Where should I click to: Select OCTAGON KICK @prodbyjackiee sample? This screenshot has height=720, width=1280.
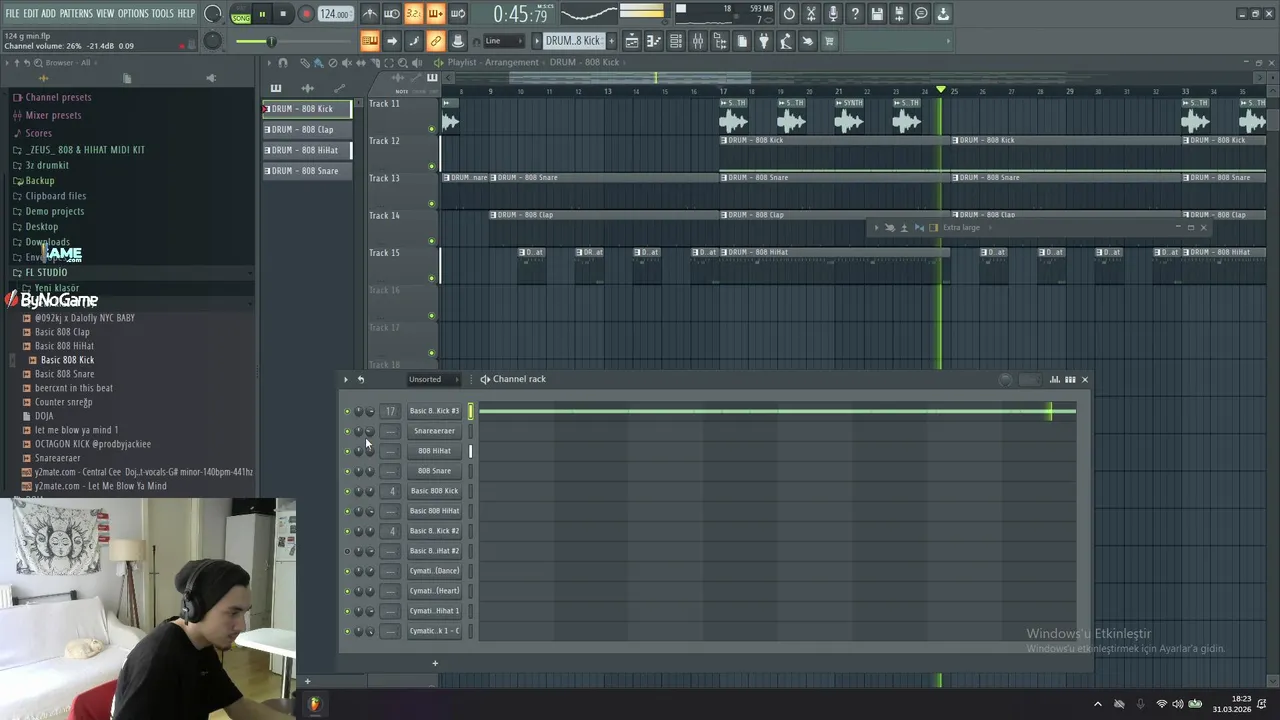click(93, 444)
